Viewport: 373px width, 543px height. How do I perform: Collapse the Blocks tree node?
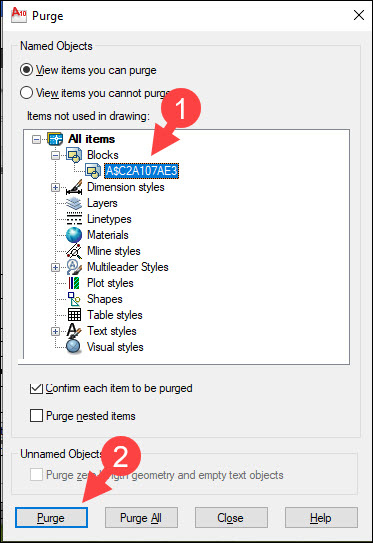(x=55, y=155)
